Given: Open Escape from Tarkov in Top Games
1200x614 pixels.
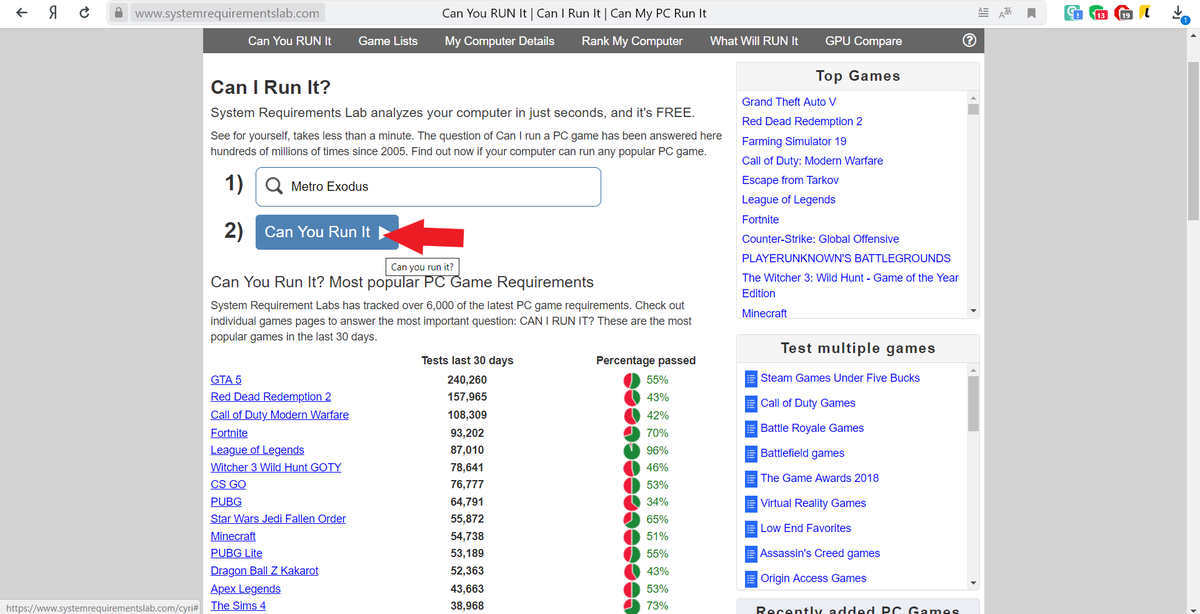Looking at the screenshot, I should [790, 180].
